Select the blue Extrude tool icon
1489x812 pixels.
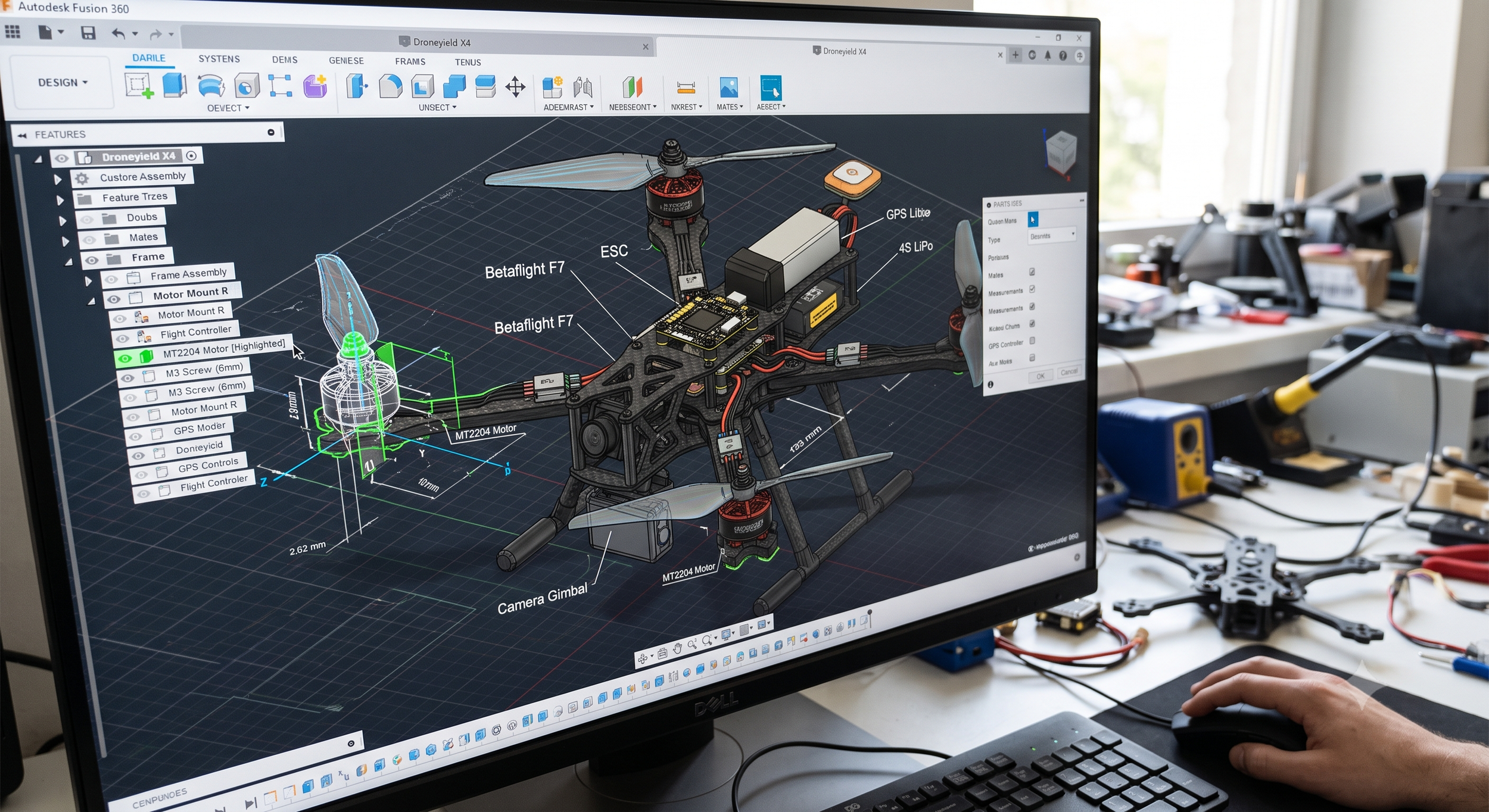point(175,85)
